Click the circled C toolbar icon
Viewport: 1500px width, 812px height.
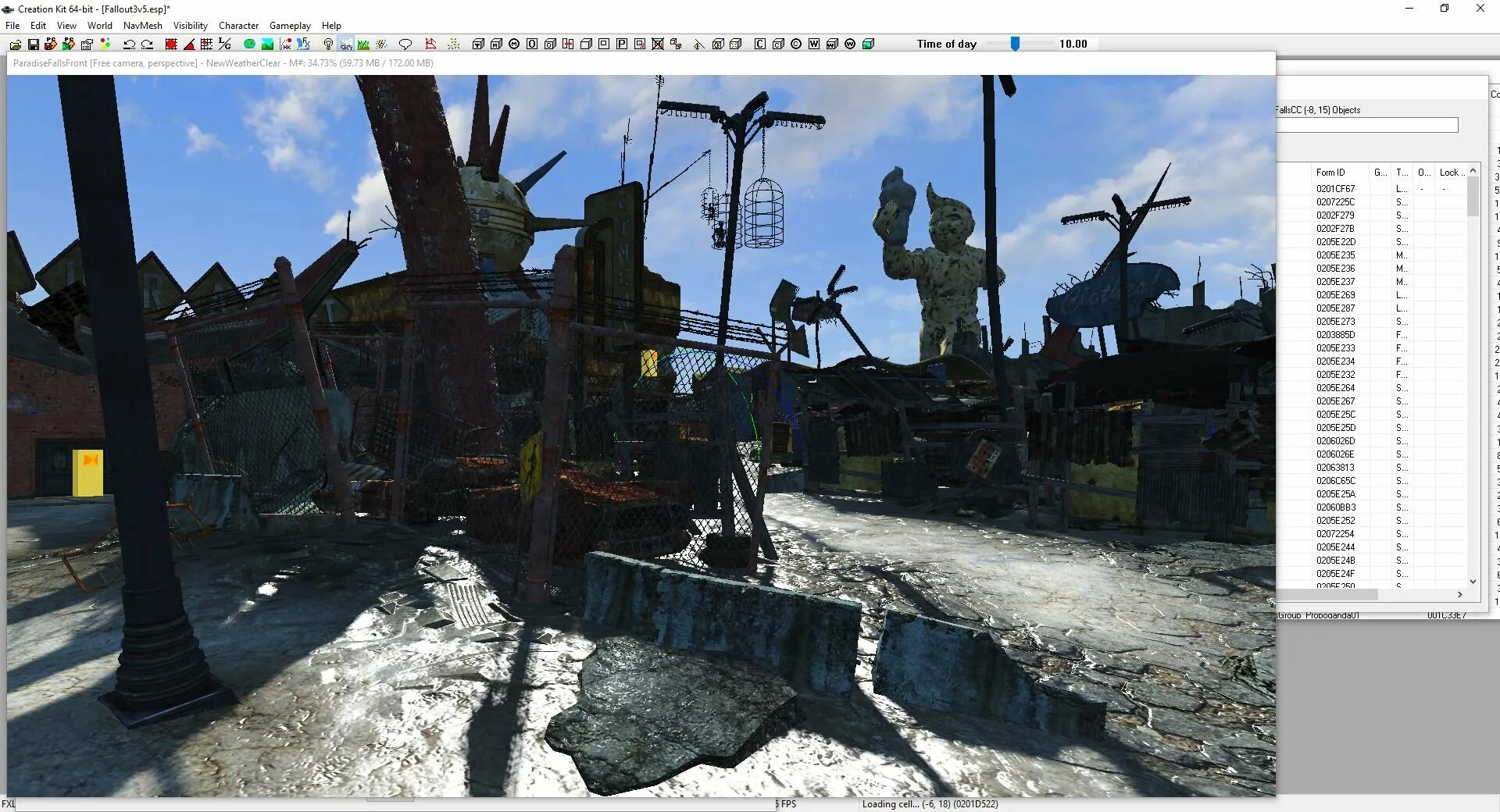pos(796,45)
